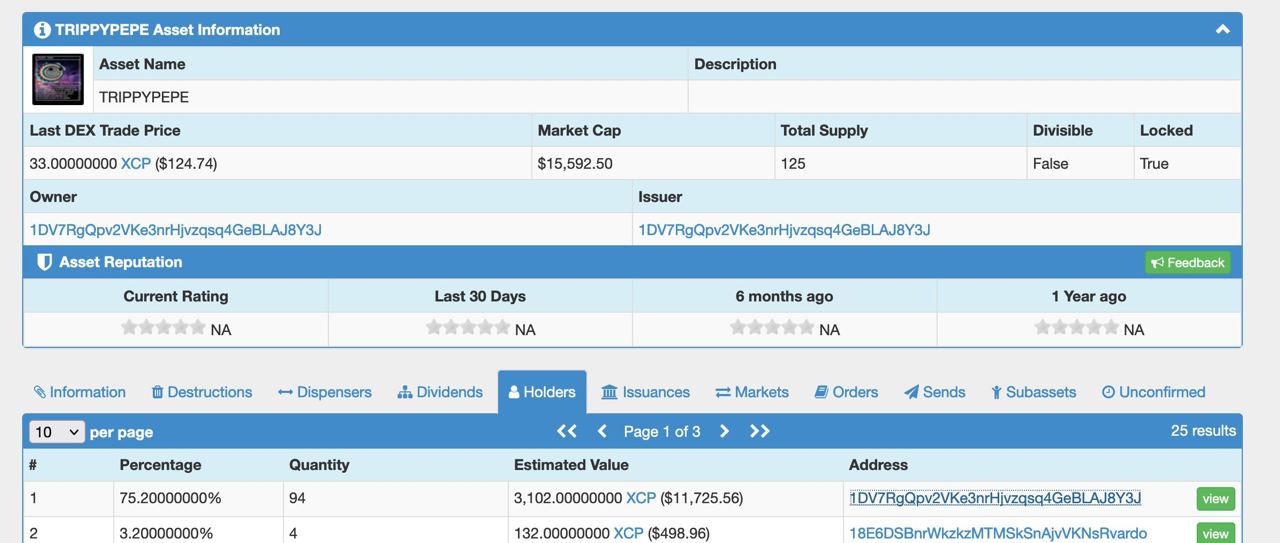Click the info icon in panel header
1280x543 pixels.
42,30
